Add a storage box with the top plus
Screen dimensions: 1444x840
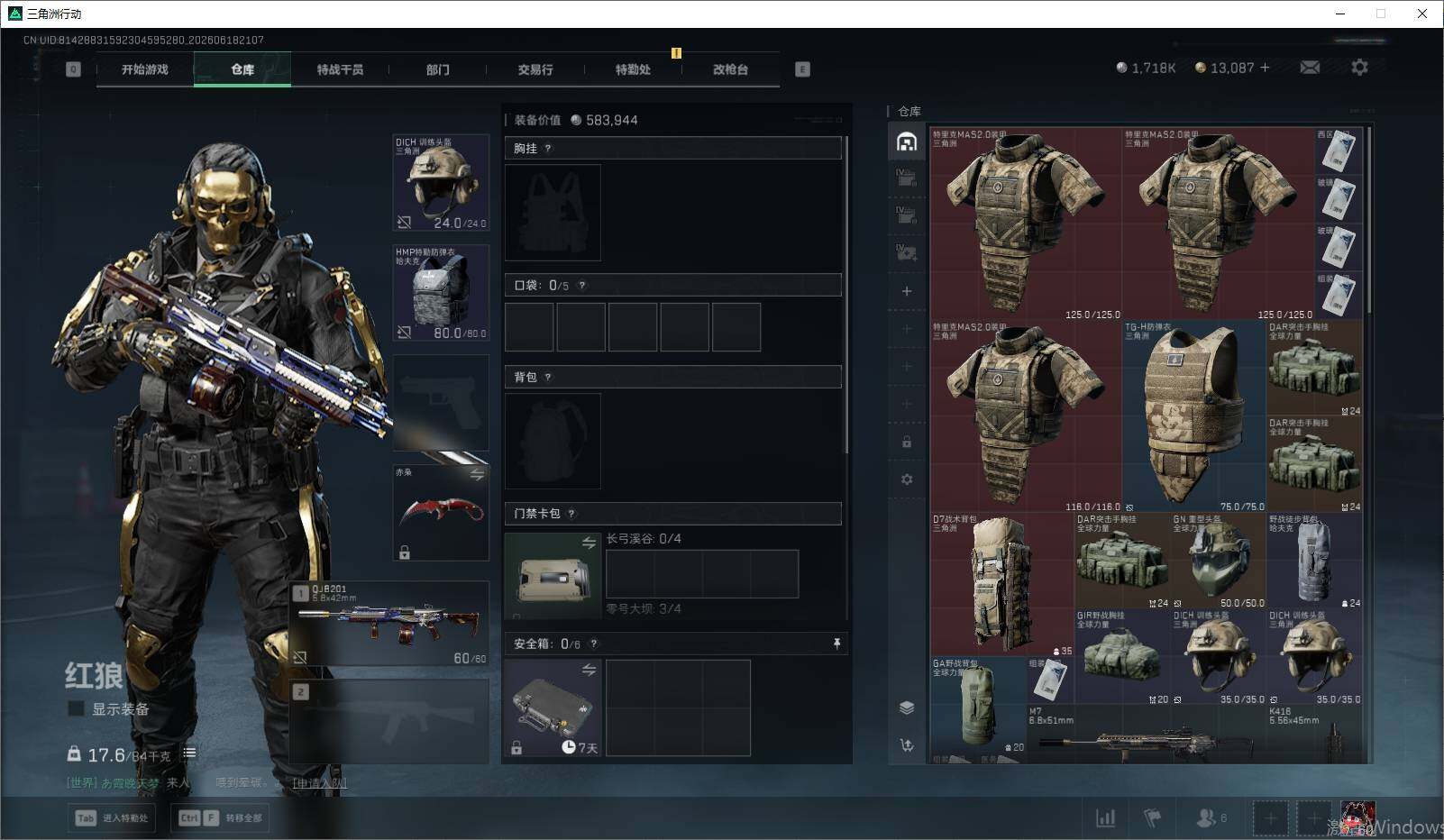coord(907,291)
